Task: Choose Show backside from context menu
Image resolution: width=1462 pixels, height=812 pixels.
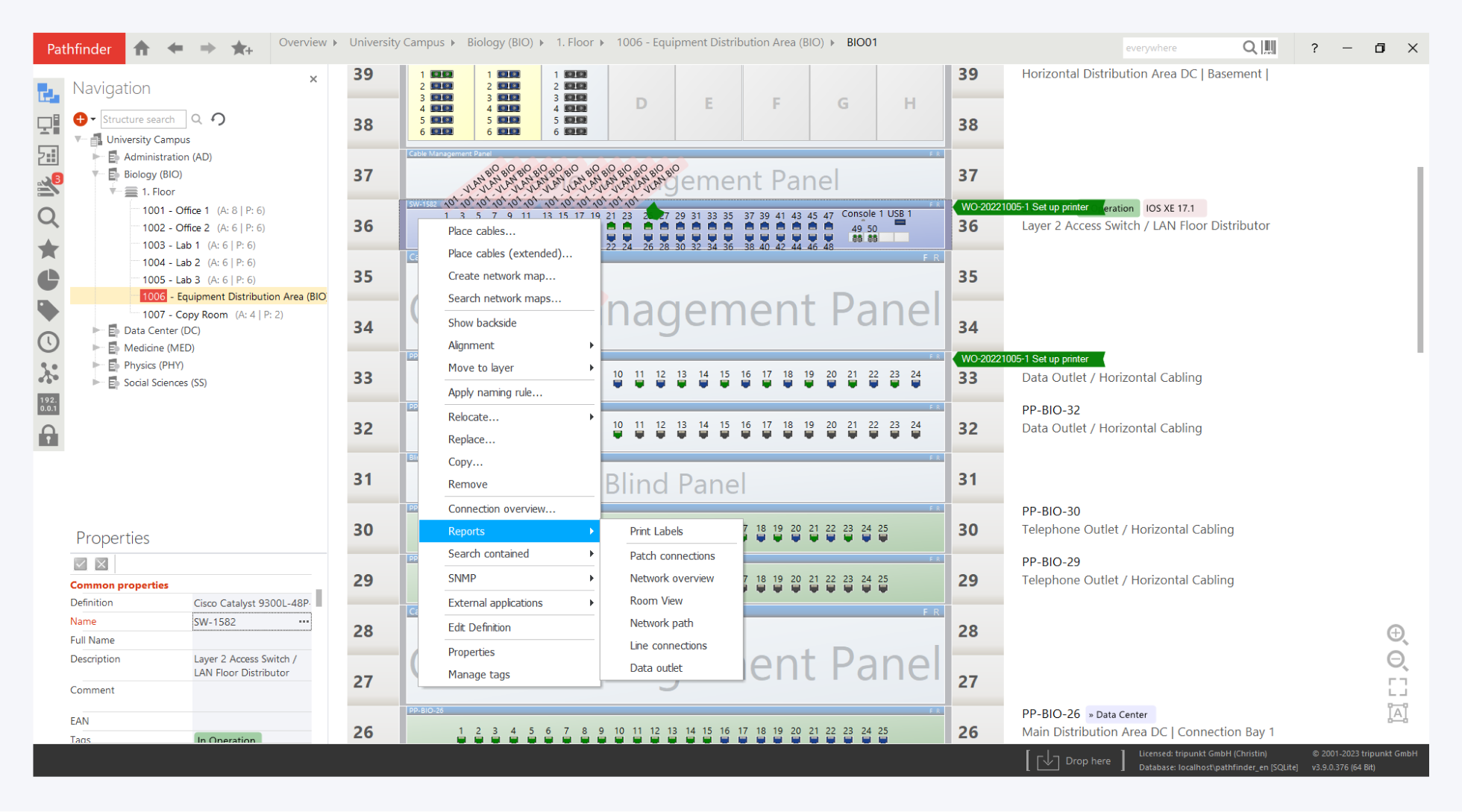Action: click(x=482, y=323)
